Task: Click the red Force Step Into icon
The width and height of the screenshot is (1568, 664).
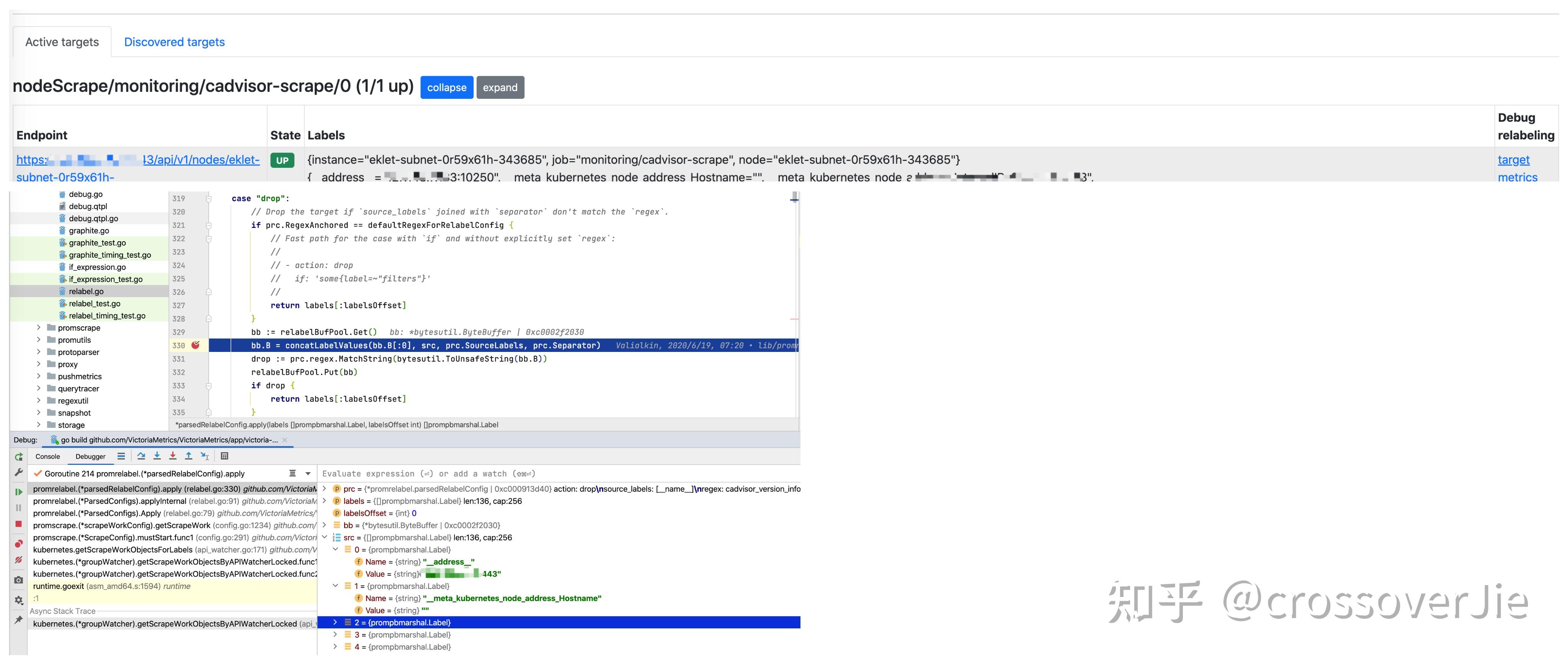Action: pos(173,456)
